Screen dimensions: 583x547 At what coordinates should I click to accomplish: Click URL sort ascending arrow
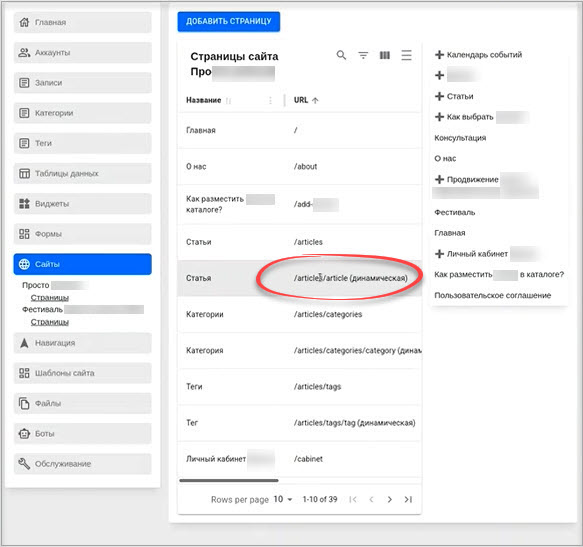315,100
